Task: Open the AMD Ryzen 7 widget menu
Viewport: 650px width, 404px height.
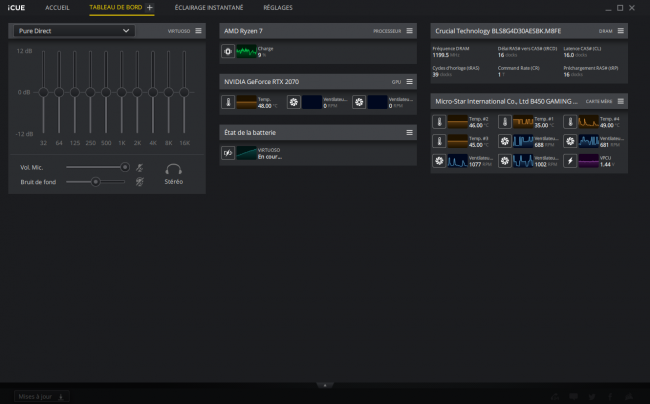Action: [409, 31]
